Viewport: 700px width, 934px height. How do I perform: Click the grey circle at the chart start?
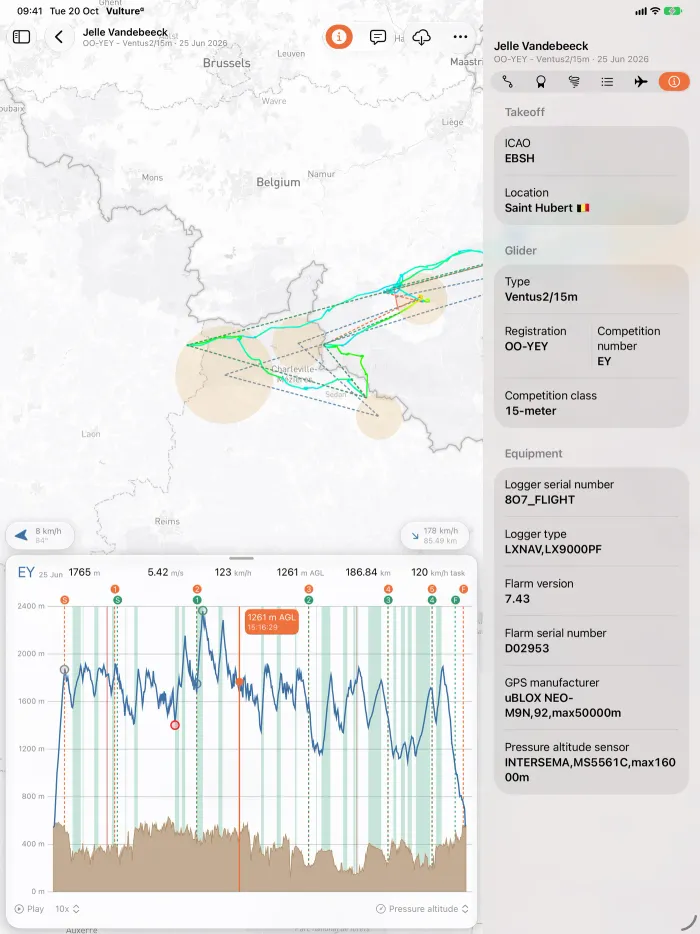point(64,670)
